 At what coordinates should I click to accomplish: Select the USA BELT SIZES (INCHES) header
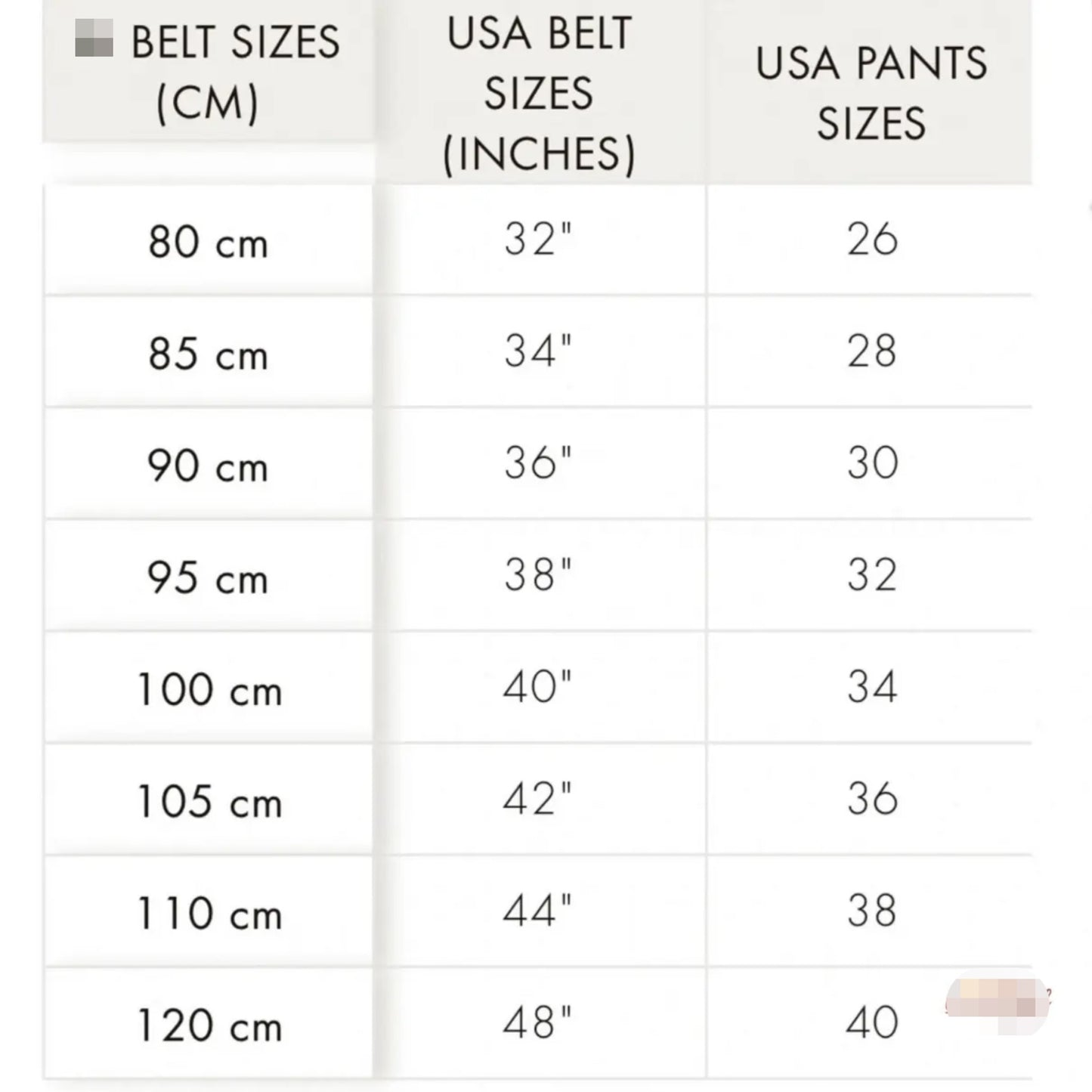[540, 91]
